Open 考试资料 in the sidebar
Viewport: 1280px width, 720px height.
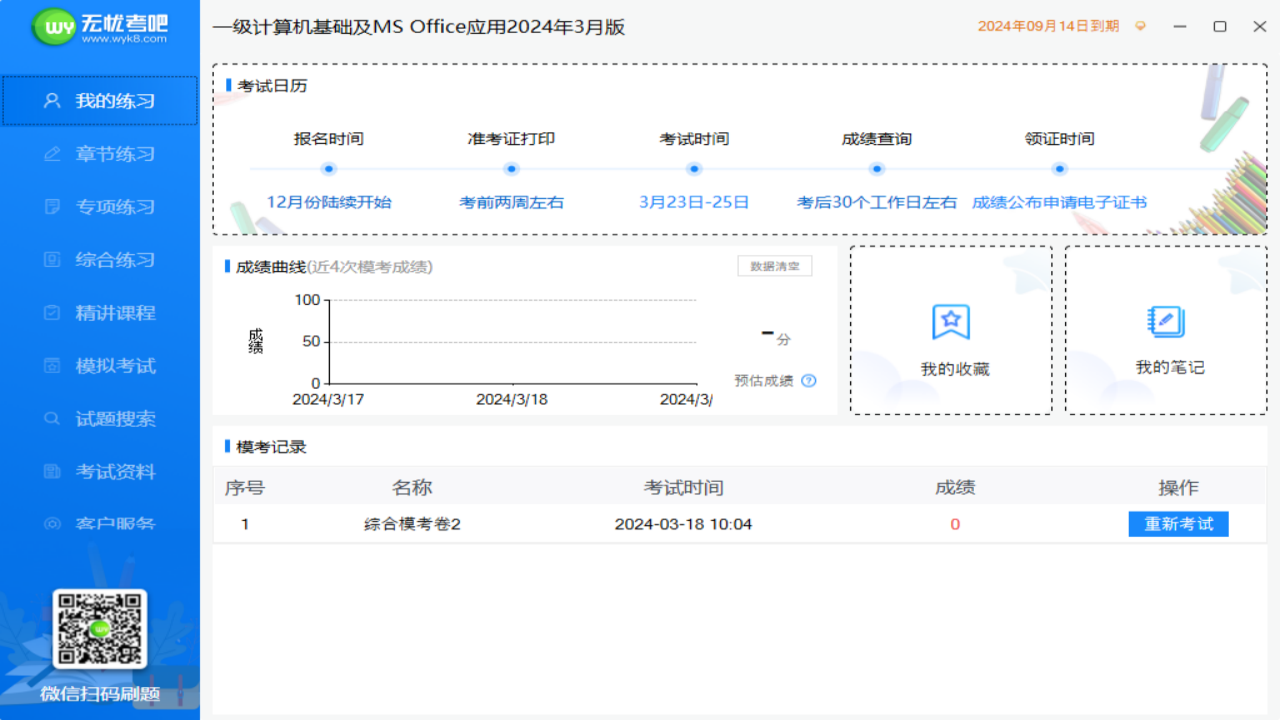(100, 472)
